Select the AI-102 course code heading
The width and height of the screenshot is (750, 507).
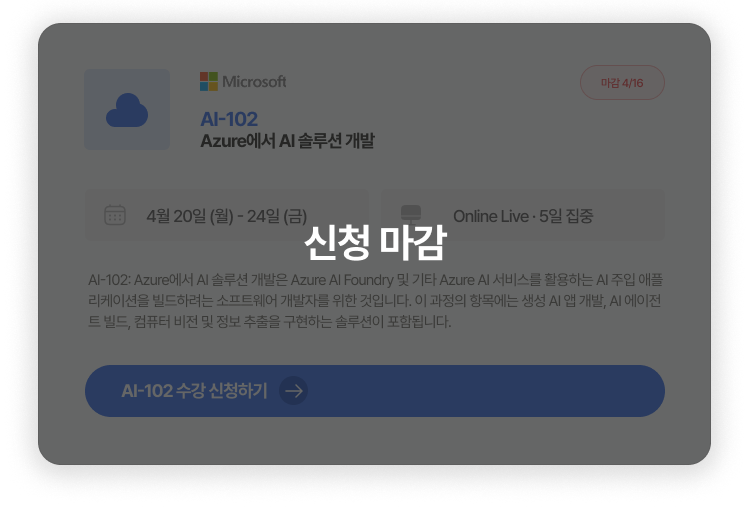(229, 119)
